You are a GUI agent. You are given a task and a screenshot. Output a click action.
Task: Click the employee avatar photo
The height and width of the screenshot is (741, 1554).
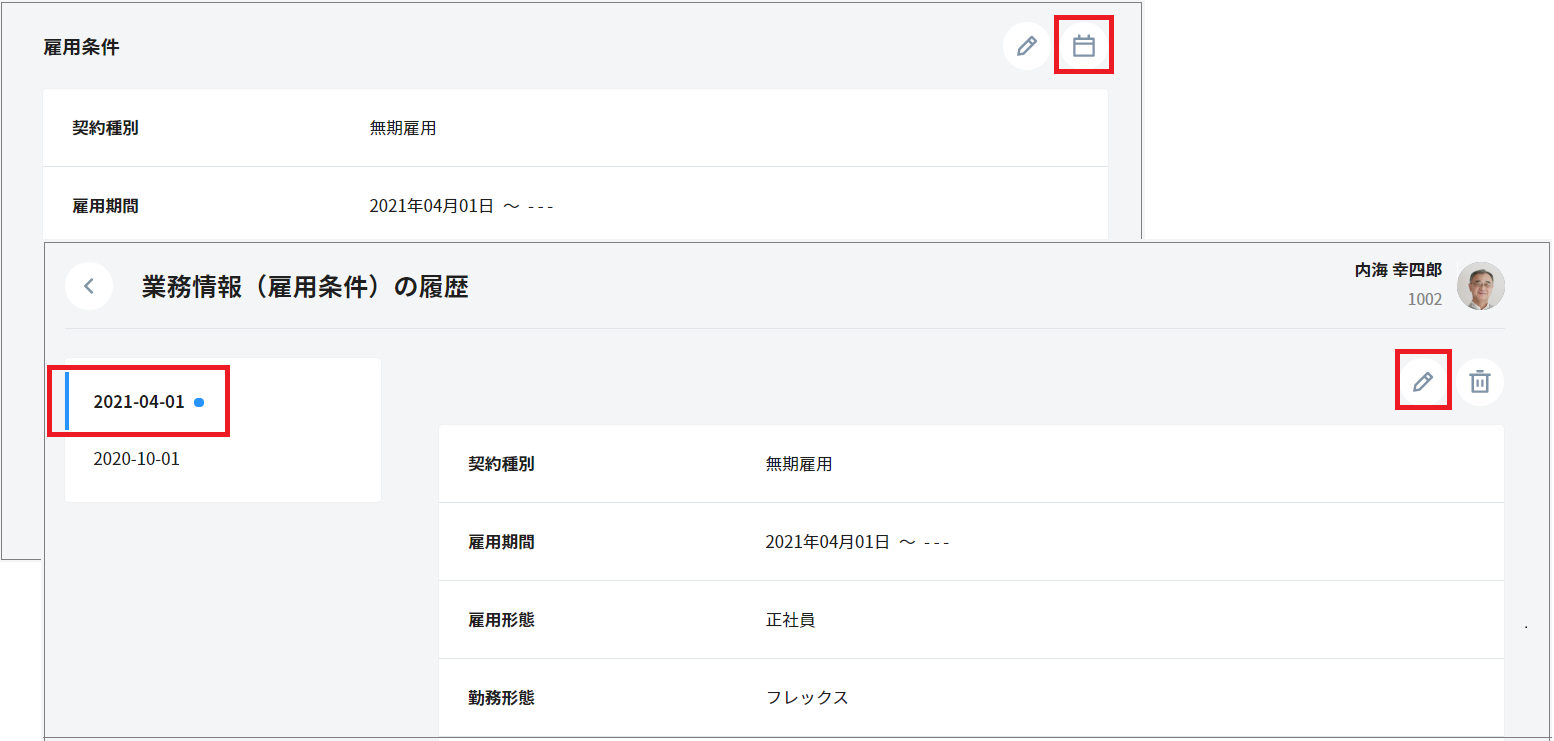pos(1480,286)
